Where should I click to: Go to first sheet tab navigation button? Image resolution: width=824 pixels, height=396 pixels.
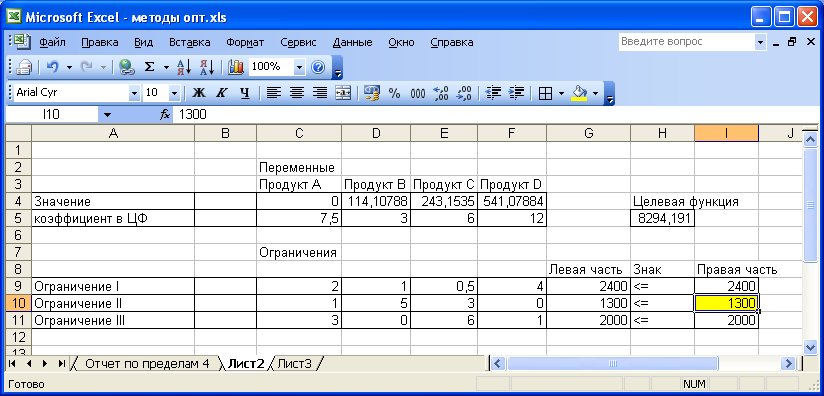pyautogui.click(x=13, y=363)
